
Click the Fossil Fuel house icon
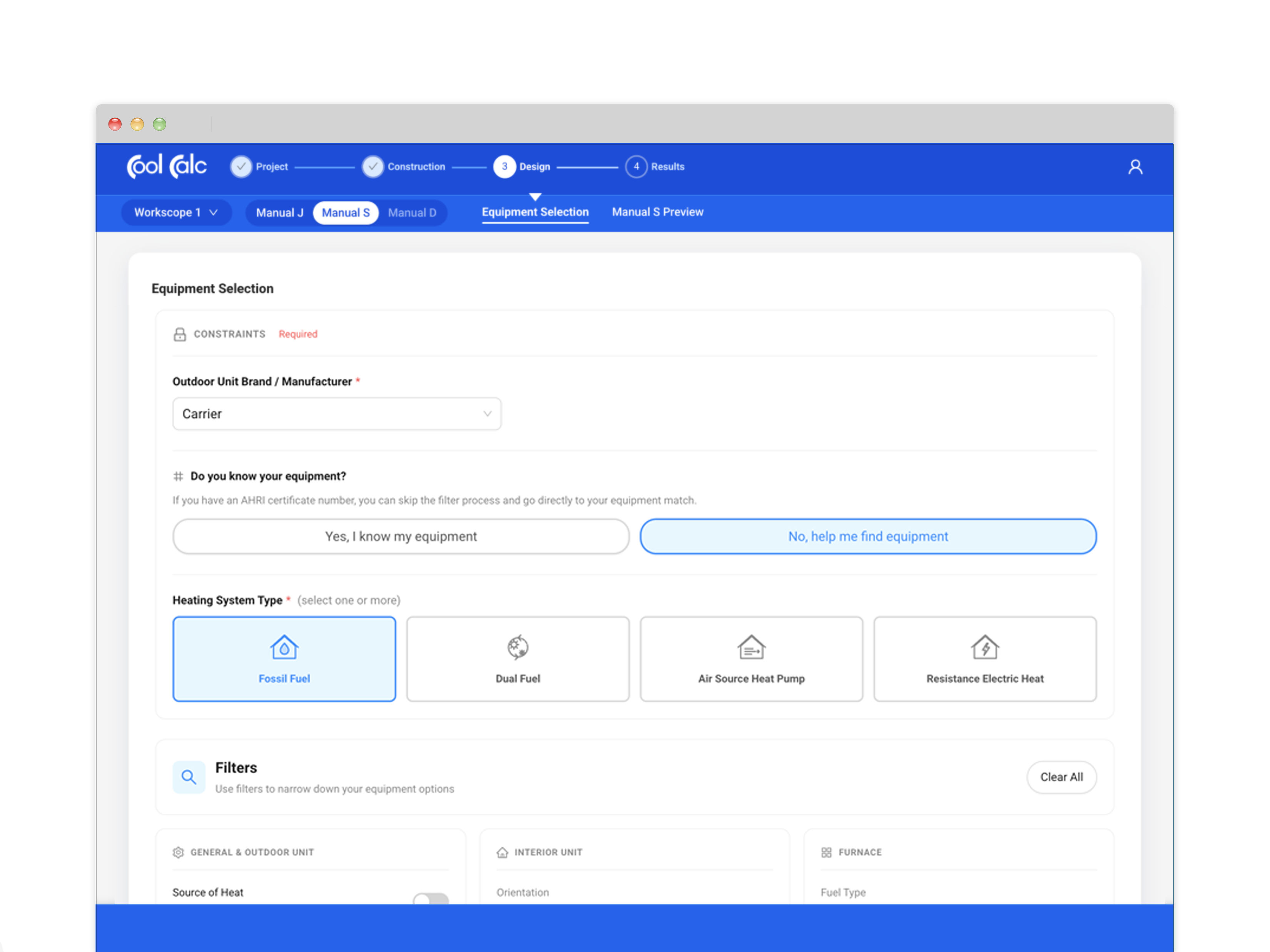coord(284,647)
